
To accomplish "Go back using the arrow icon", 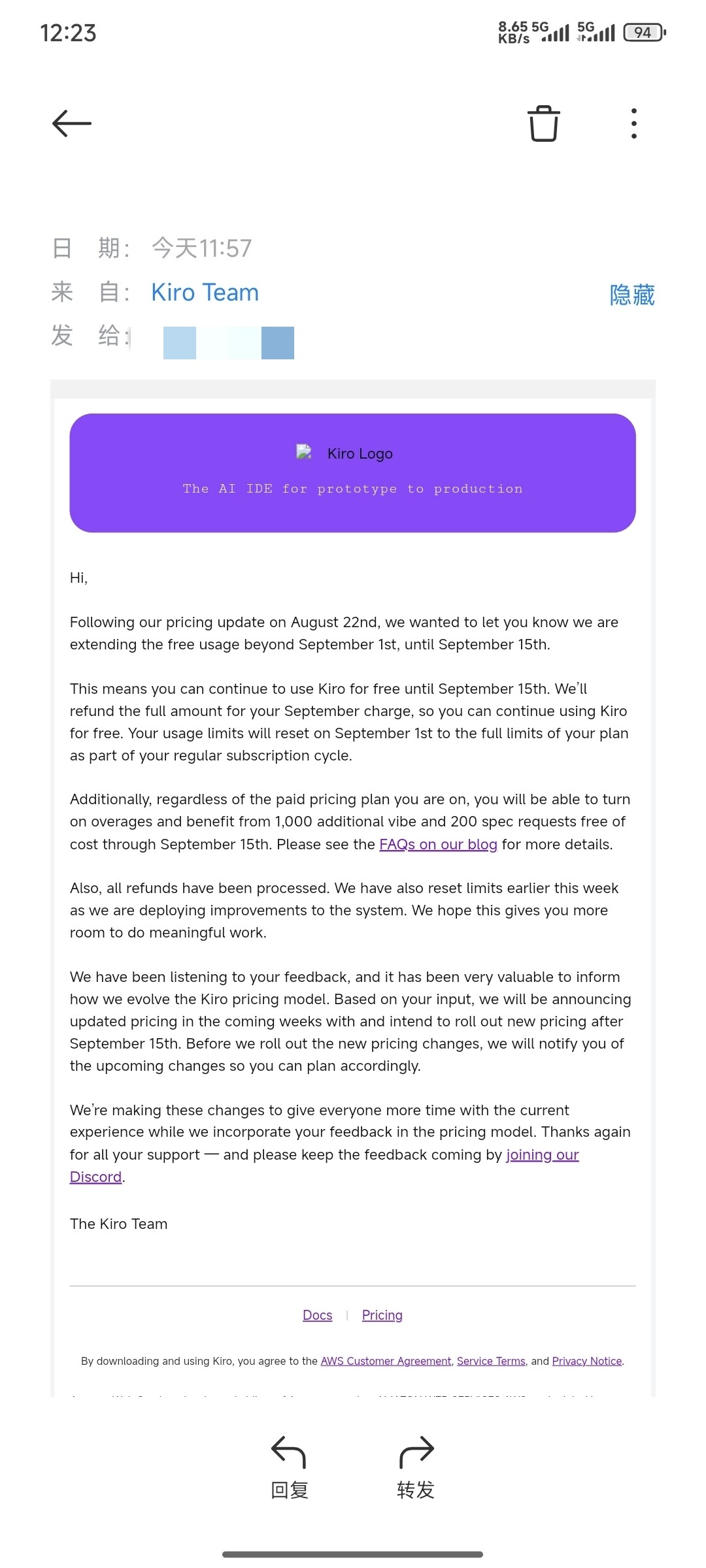I will click(72, 123).
